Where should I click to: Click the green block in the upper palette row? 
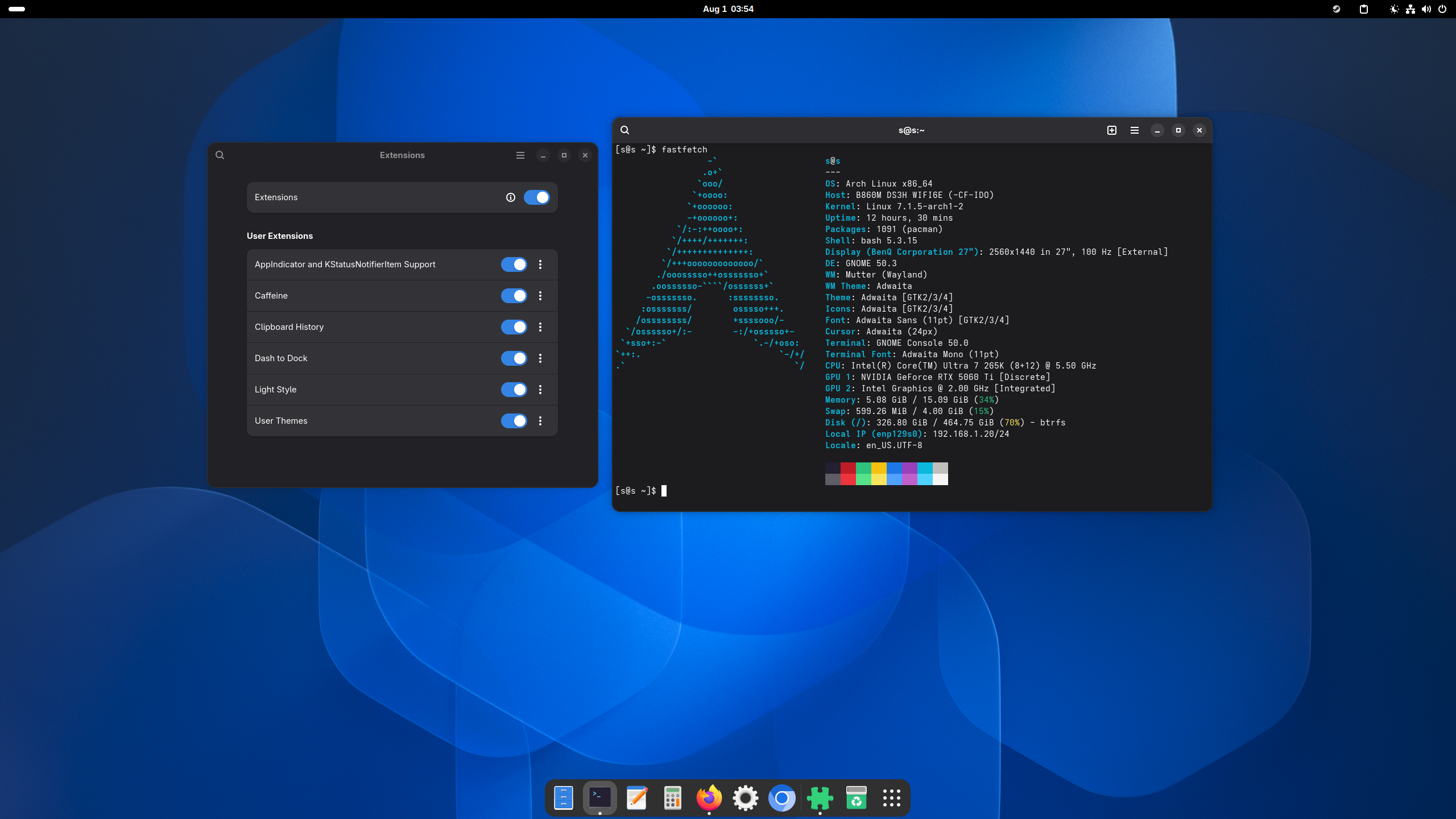863,468
